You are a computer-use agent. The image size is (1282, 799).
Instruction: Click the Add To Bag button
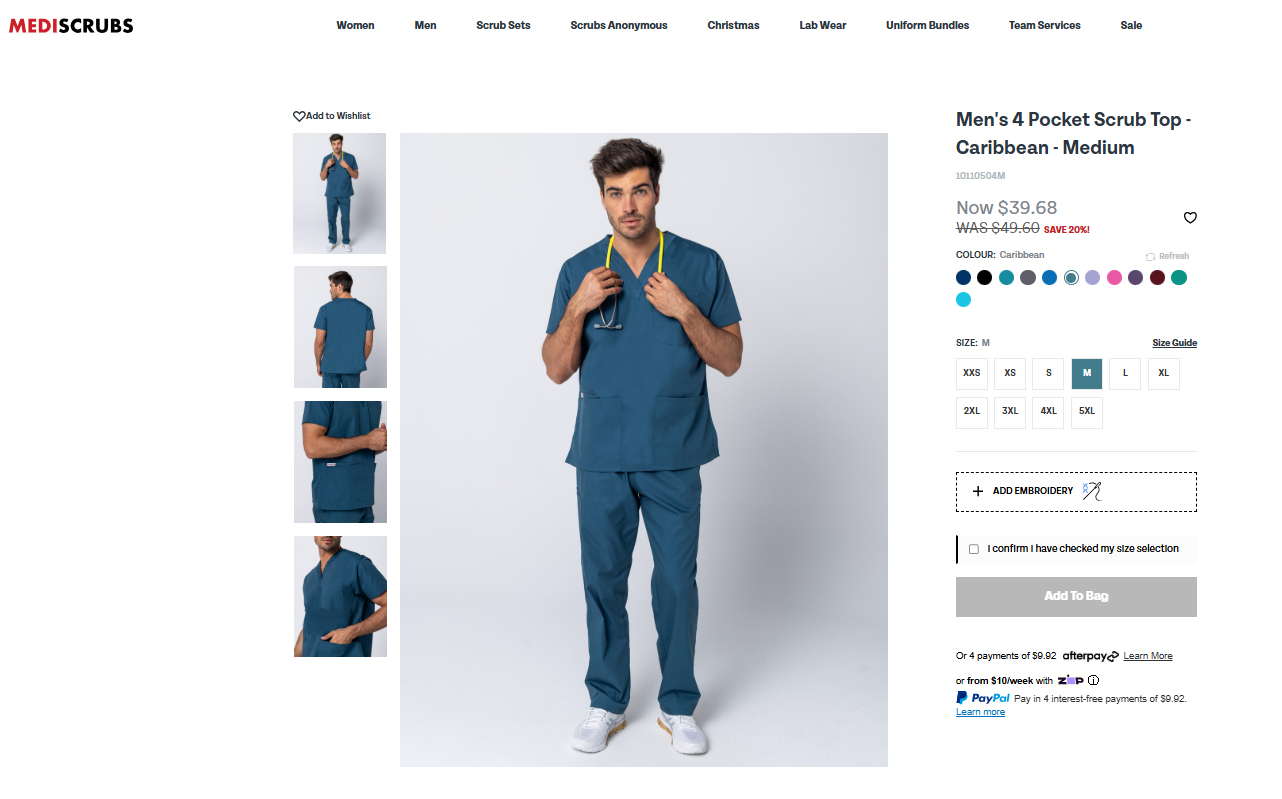pos(1076,596)
